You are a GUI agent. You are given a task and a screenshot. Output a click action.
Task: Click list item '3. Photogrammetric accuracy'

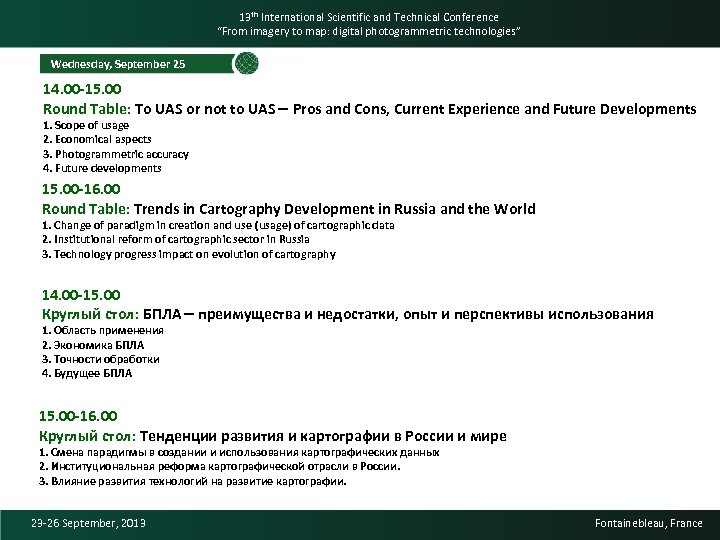(116, 154)
